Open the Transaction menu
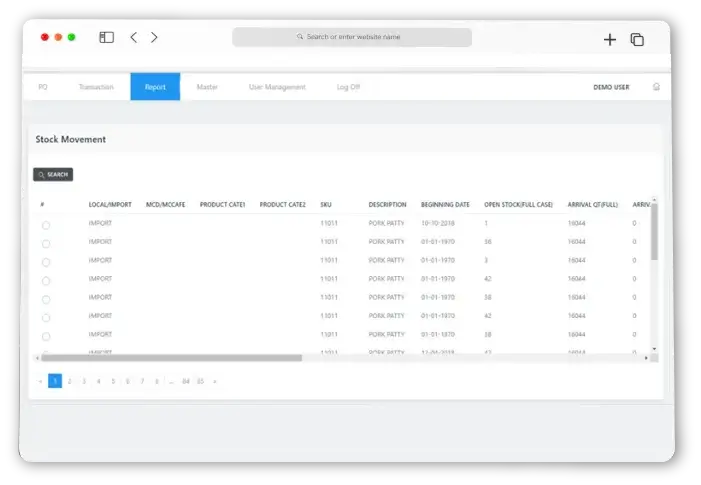 [x=96, y=87]
